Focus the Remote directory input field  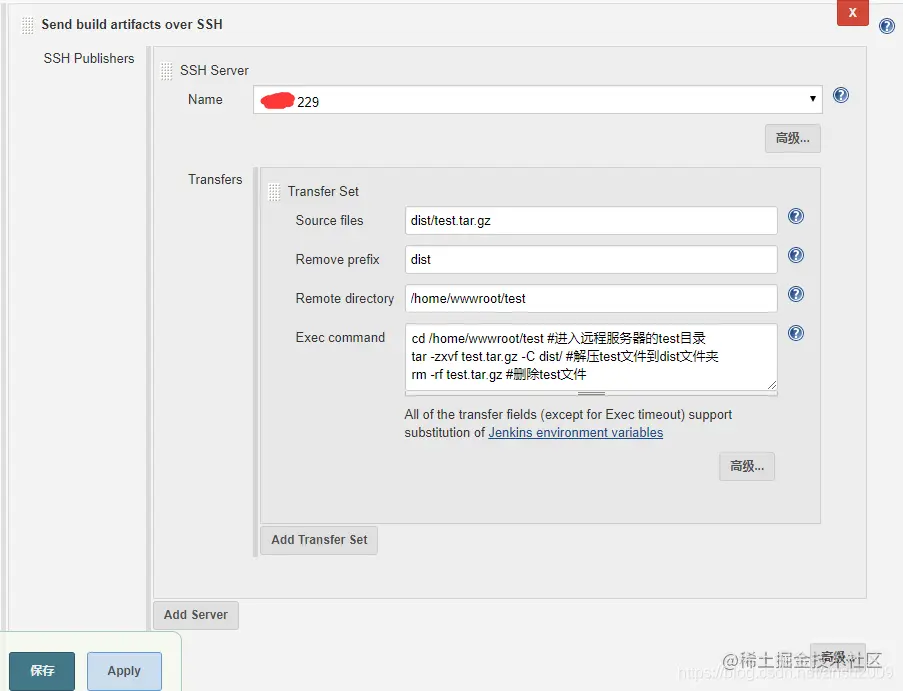pos(591,298)
